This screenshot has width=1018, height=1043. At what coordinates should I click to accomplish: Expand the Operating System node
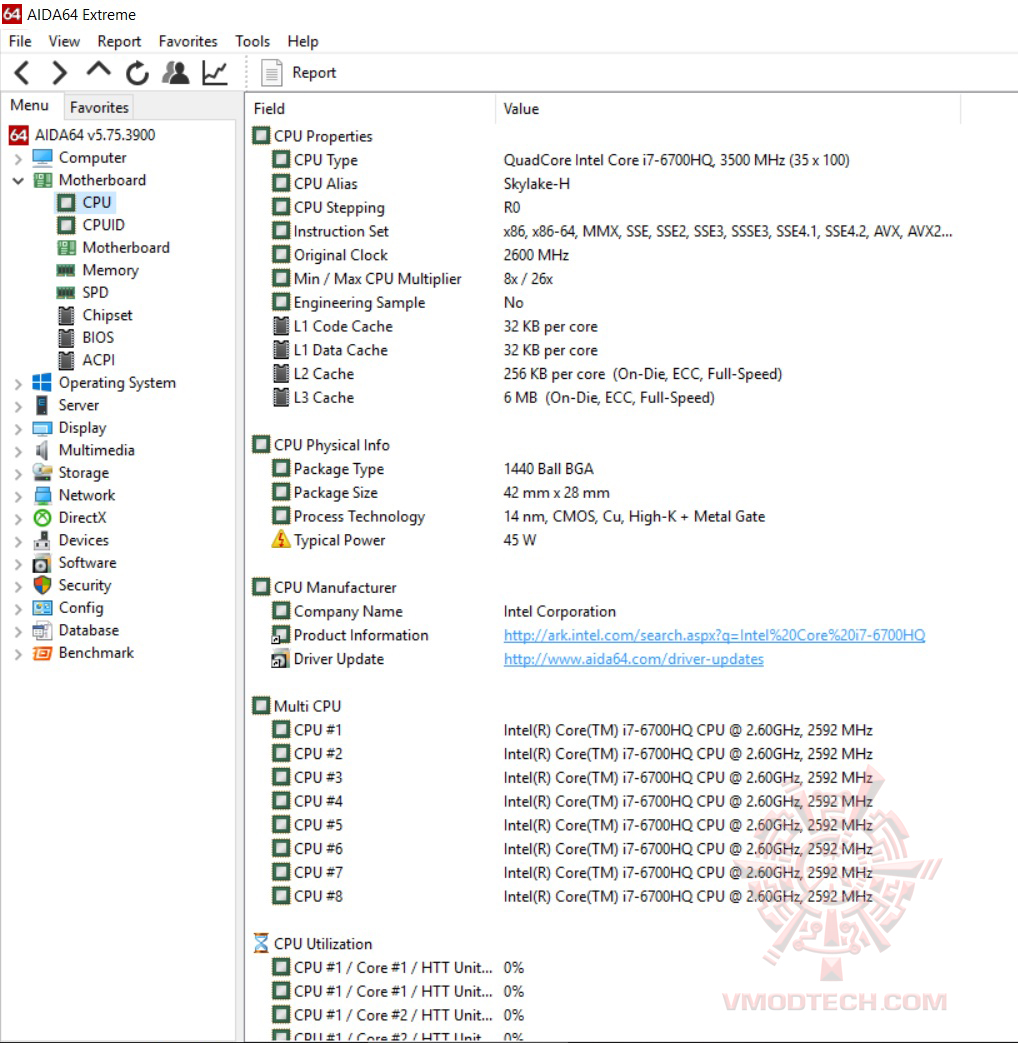coord(19,382)
